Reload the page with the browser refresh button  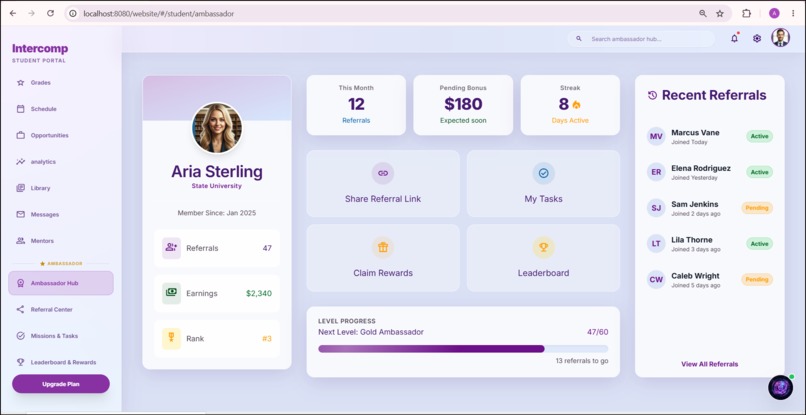pos(50,13)
